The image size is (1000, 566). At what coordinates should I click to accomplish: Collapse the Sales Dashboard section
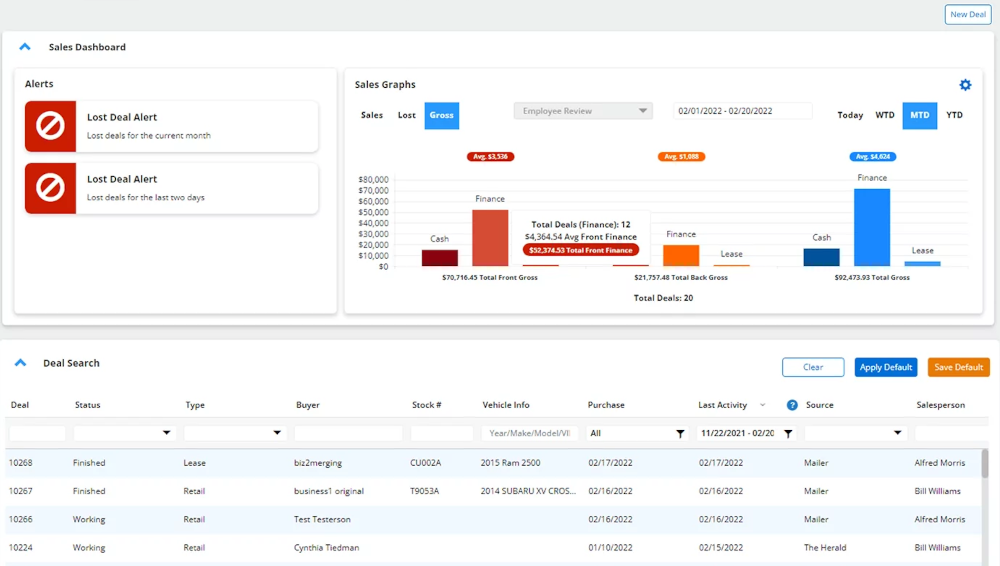[25, 47]
